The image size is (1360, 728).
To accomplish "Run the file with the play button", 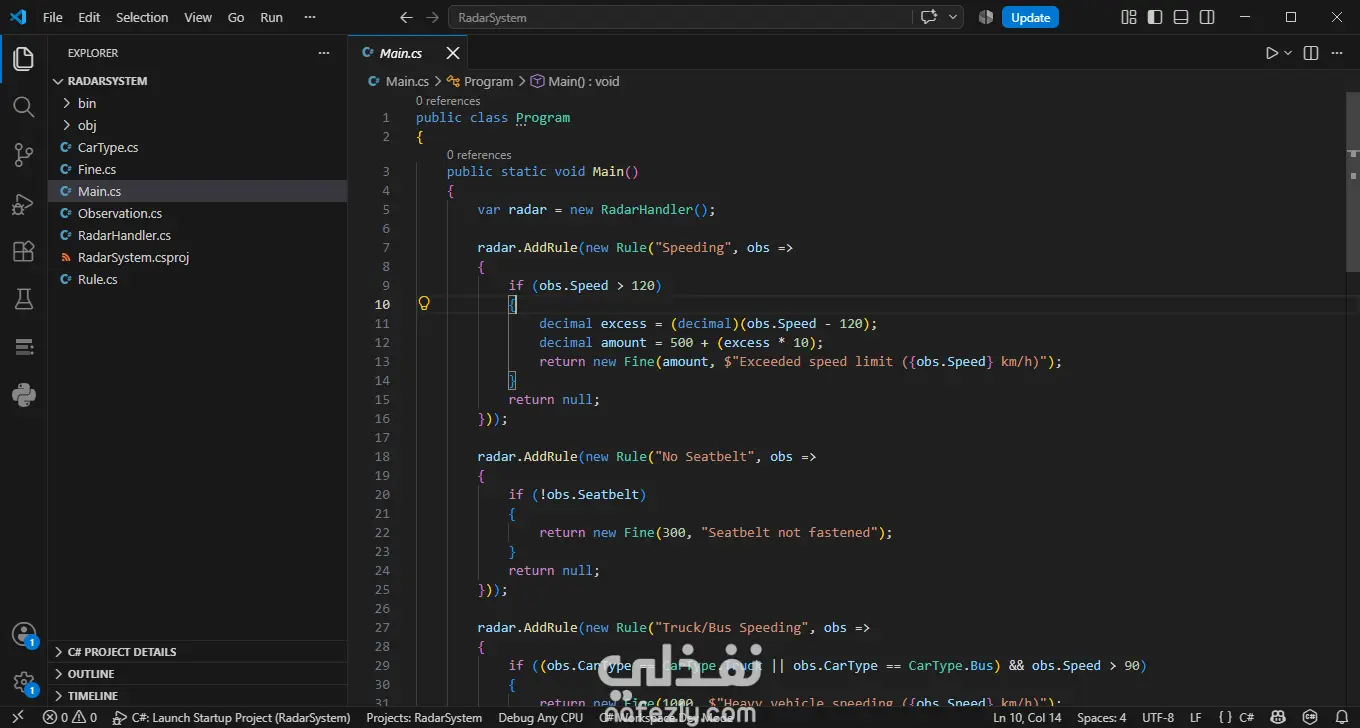I will pos(1272,53).
